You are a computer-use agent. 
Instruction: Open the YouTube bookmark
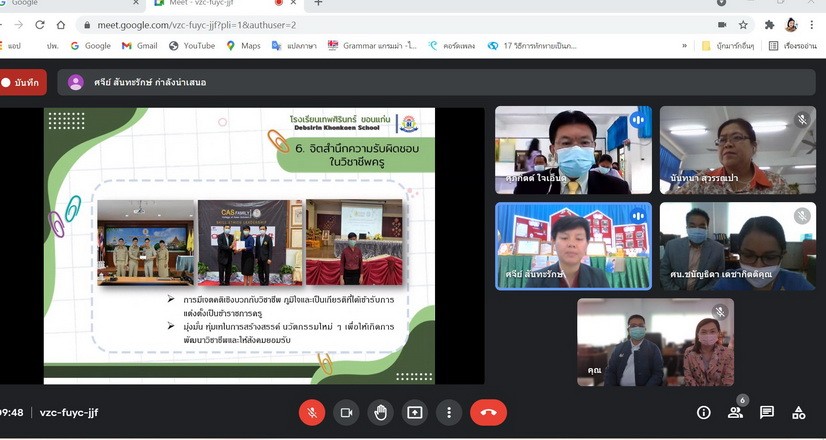pos(192,46)
